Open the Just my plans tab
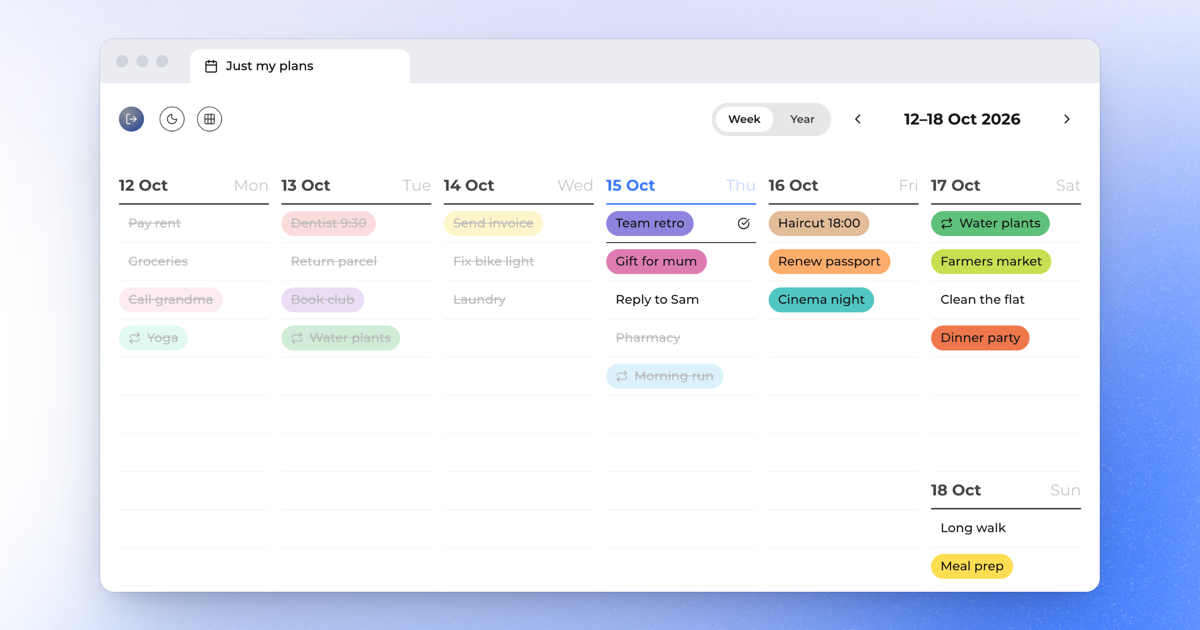Viewport: 1200px width, 630px height. (300, 66)
